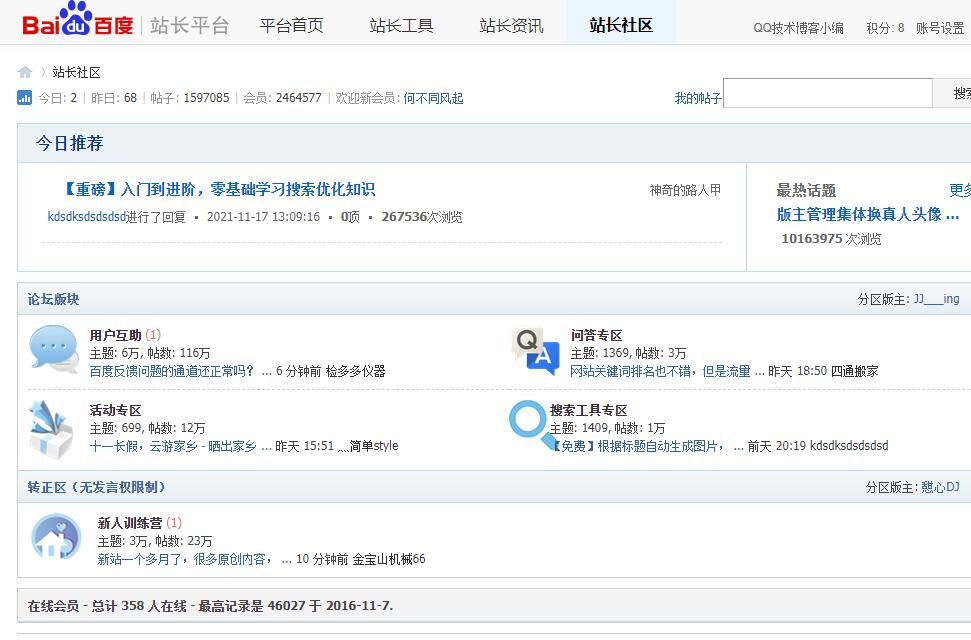Click the Baidu logo
Screen dimensions: 971x640
pyautogui.click(x=78, y=22)
